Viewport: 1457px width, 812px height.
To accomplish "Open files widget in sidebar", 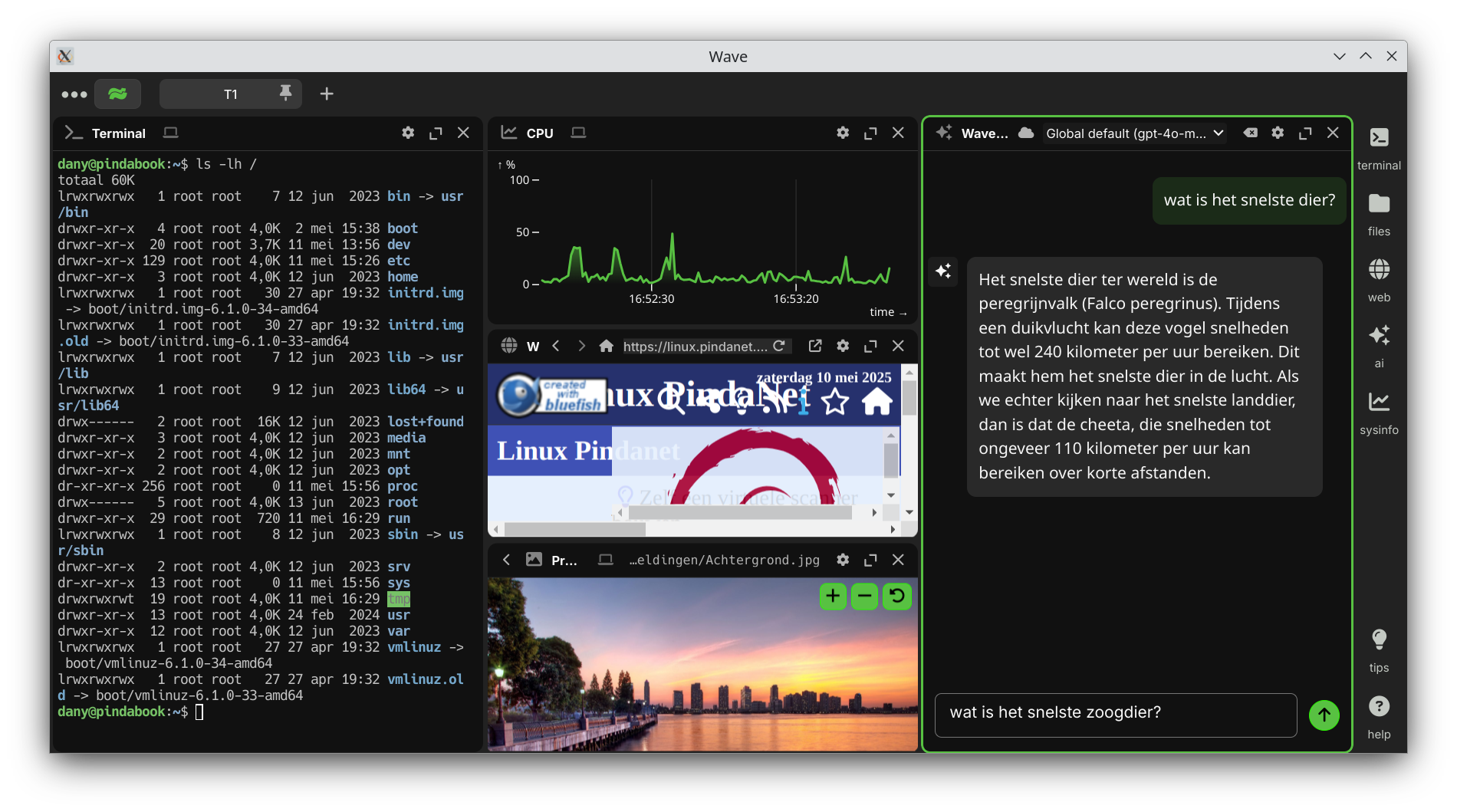I will point(1379,214).
